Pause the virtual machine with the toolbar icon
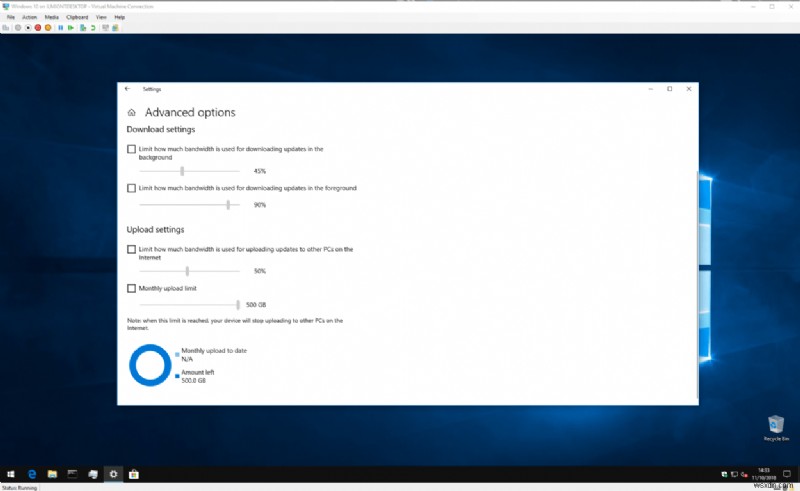This screenshot has width=800, height=491. pyautogui.click(x=61, y=28)
